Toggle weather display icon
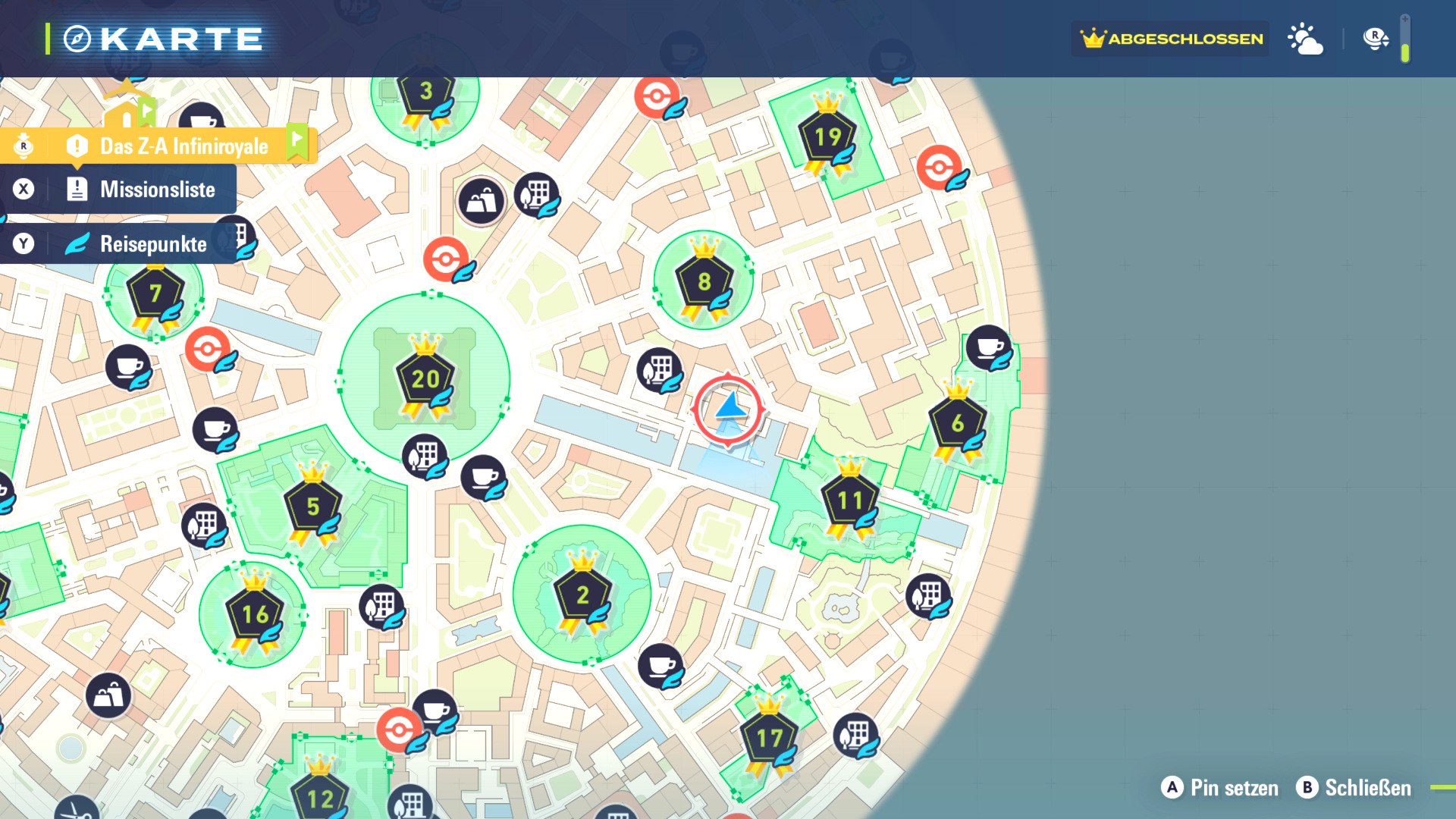This screenshot has width=1456, height=819. click(1305, 39)
